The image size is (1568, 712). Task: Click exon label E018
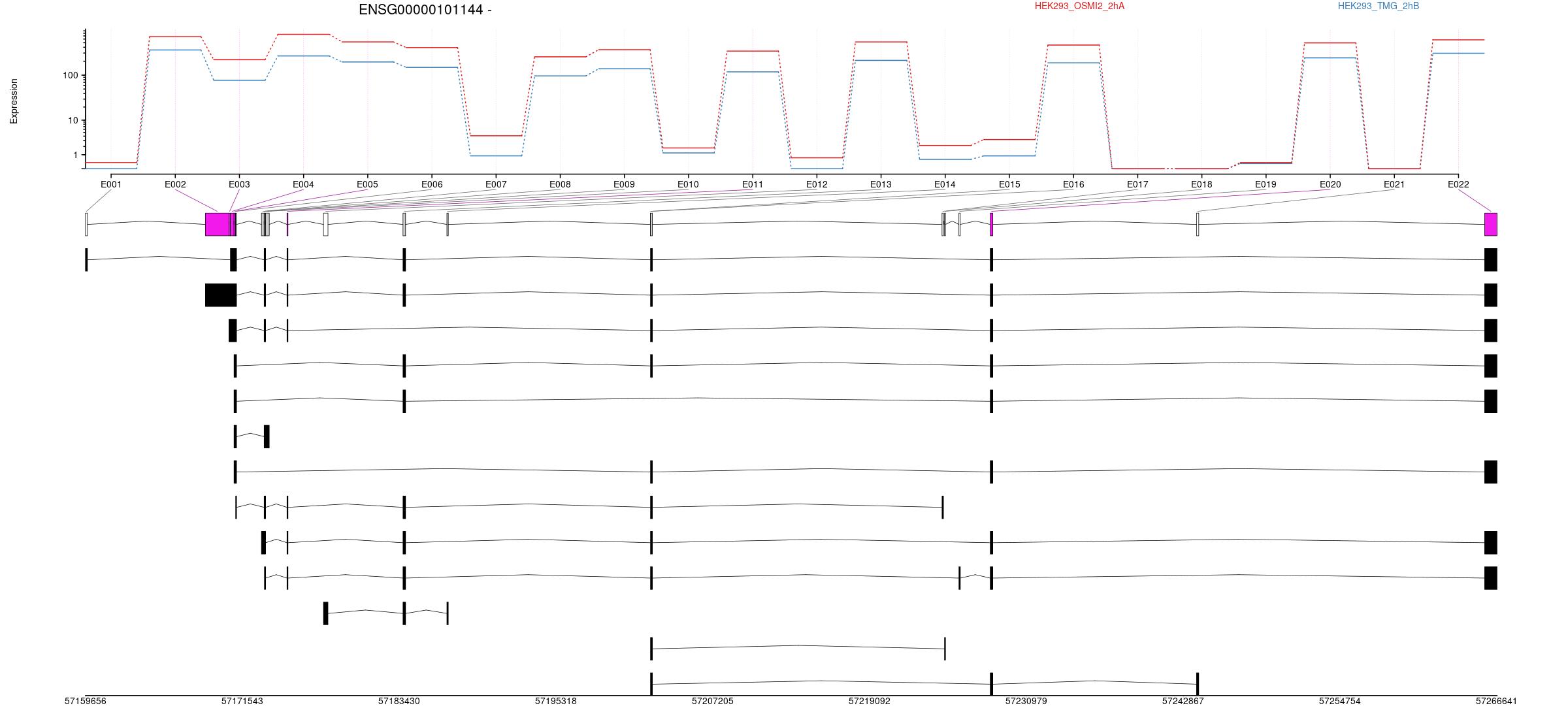[x=1201, y=185]
